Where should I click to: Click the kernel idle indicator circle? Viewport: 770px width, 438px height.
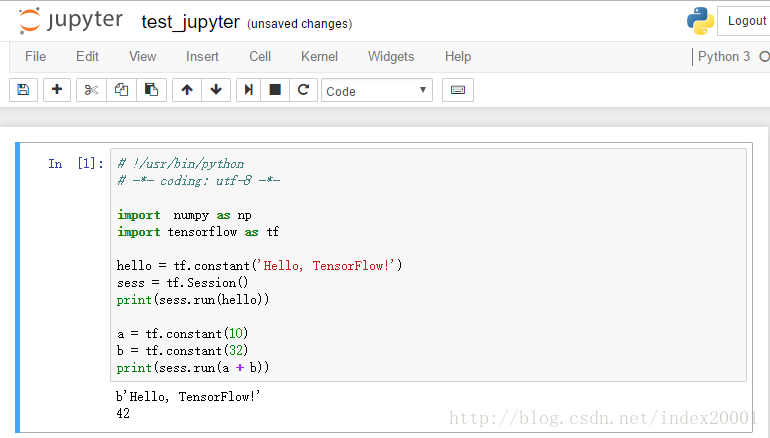pos(765,56)
